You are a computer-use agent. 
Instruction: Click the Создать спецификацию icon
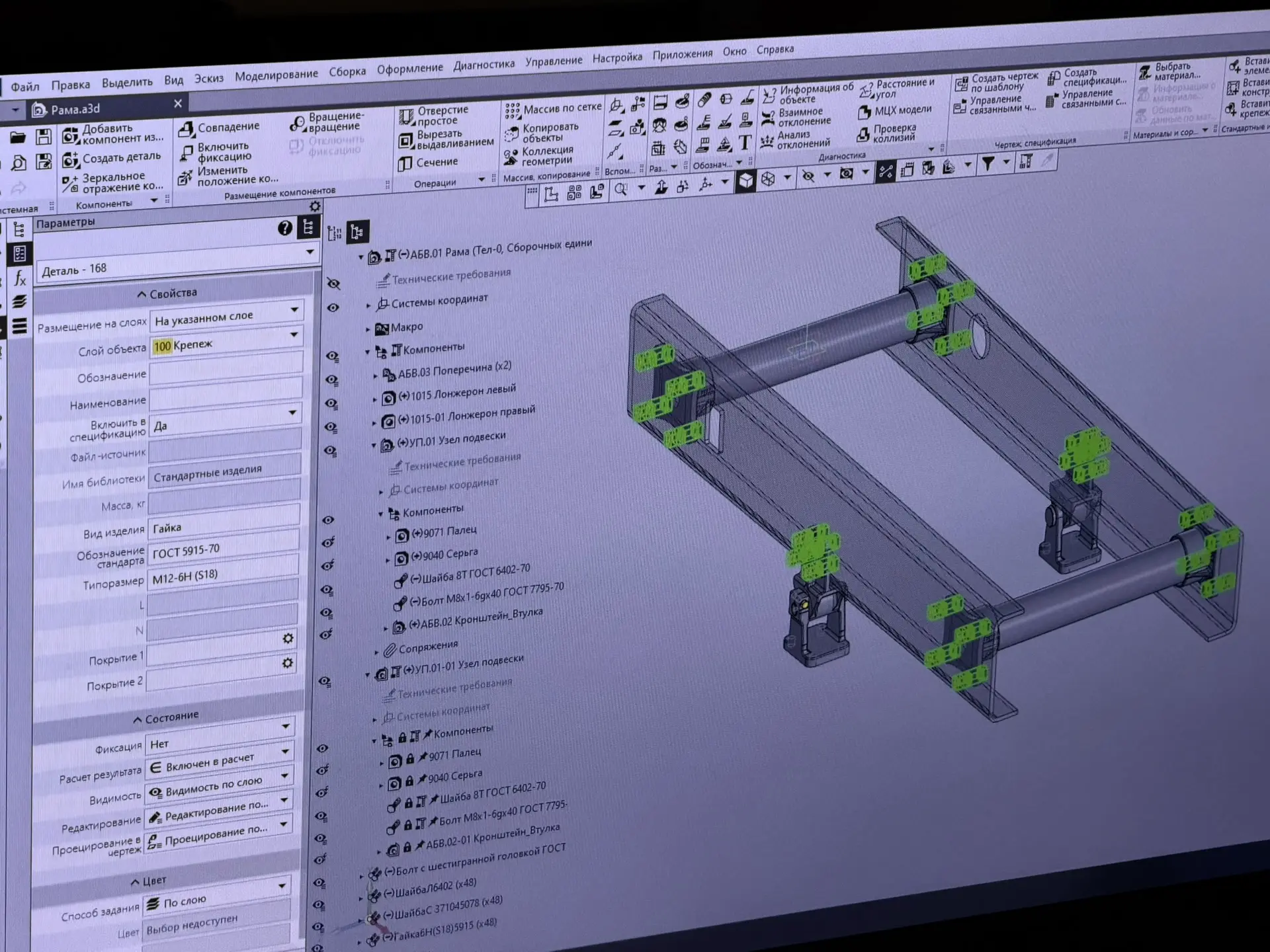[x=1054, y=79]
